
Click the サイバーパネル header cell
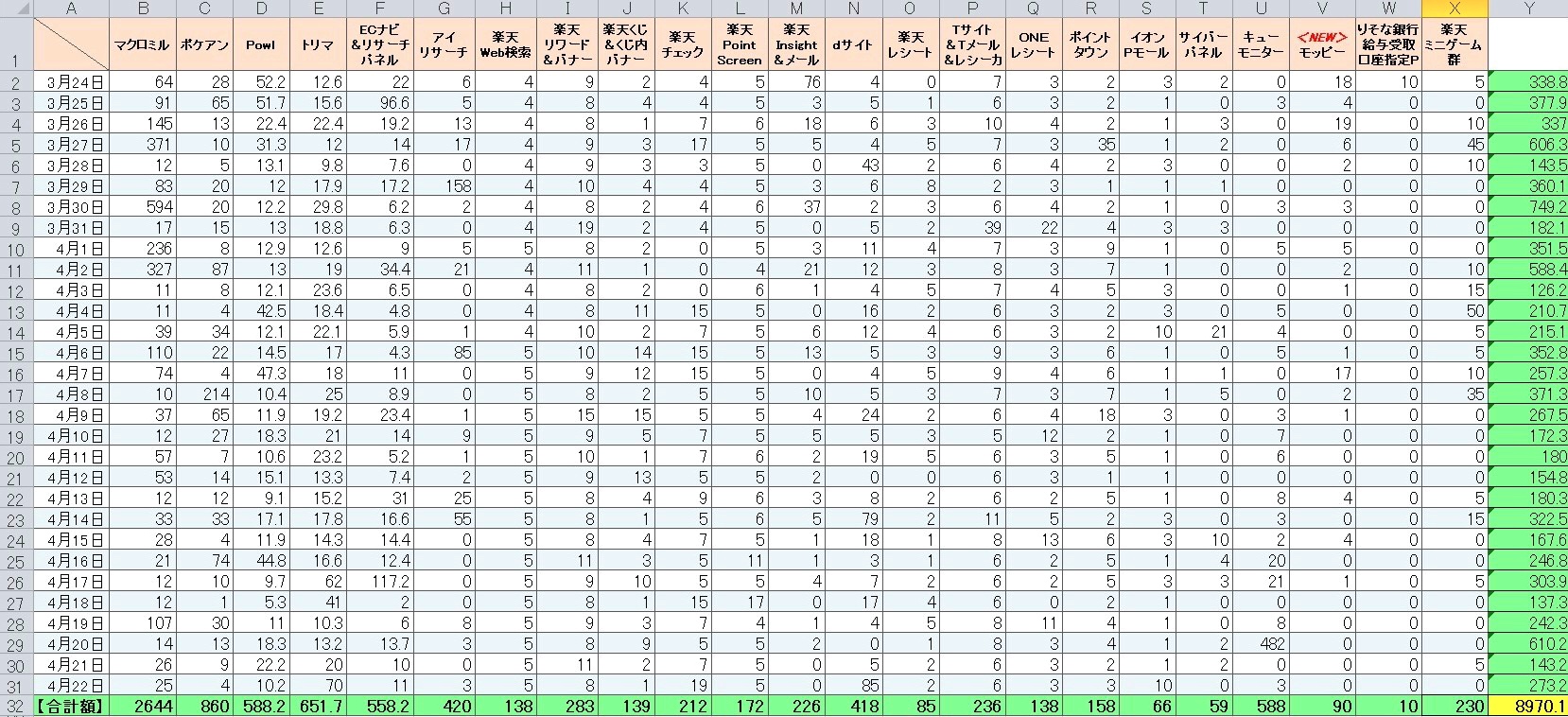(1203, 44)
